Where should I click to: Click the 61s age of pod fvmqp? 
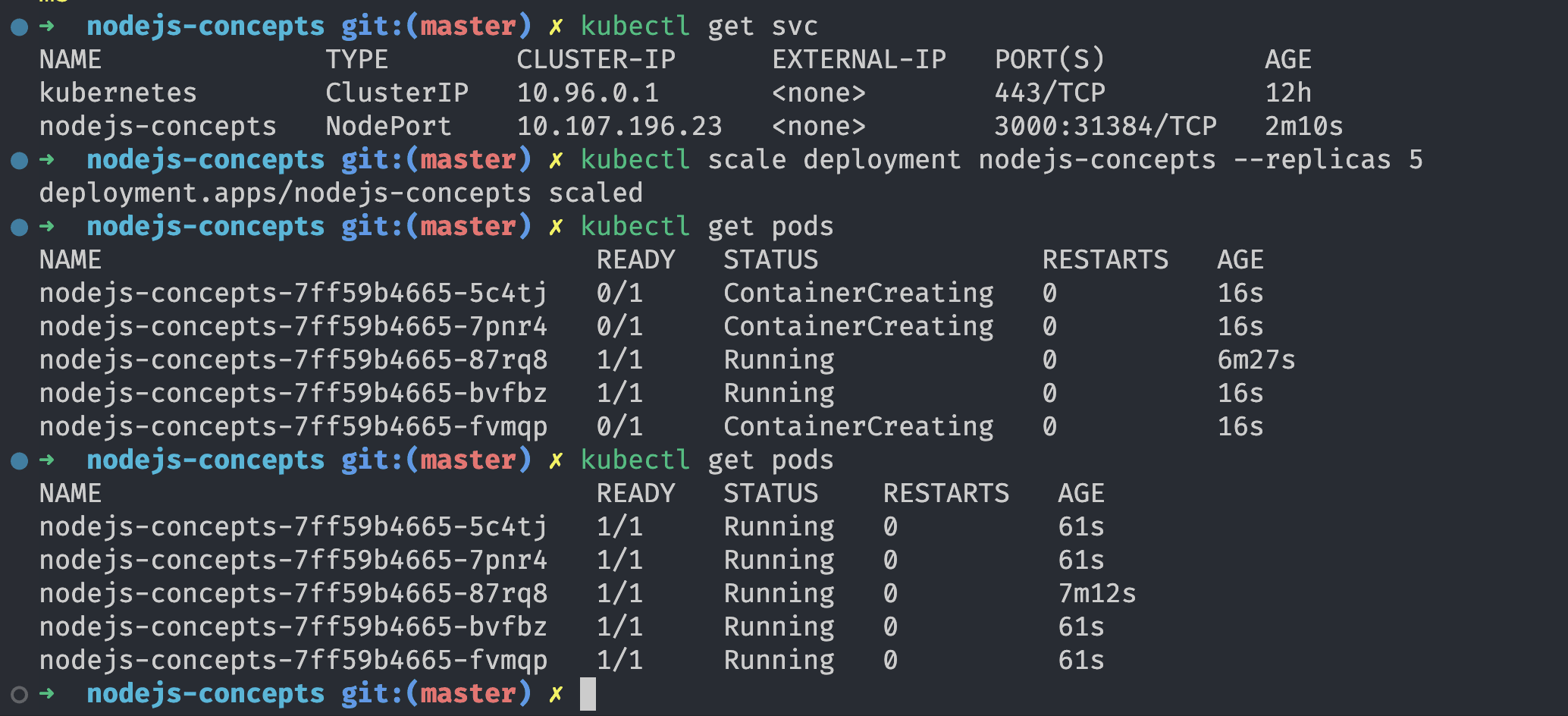tap(1081, 660)
